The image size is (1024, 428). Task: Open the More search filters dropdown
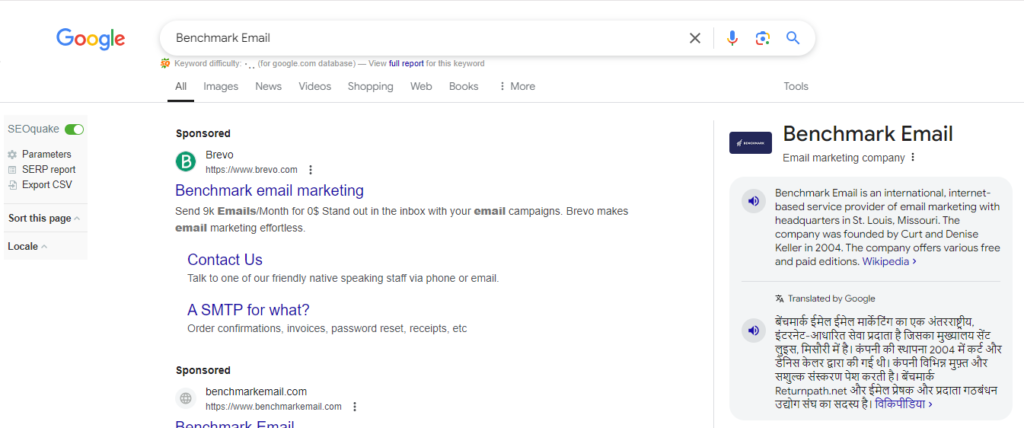click(x=517, y=86)
